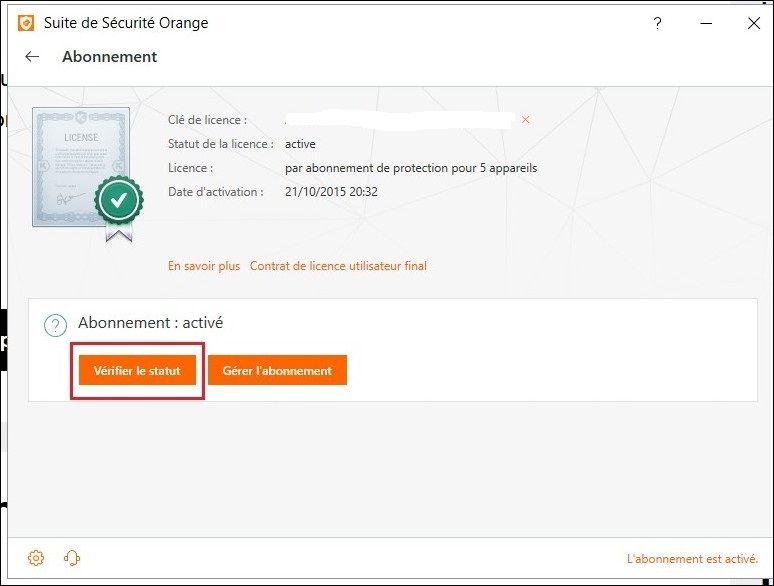This screenshot has width=774, height=586.
Task: Remove license key with orange X
Action: [x=525, y=119]
